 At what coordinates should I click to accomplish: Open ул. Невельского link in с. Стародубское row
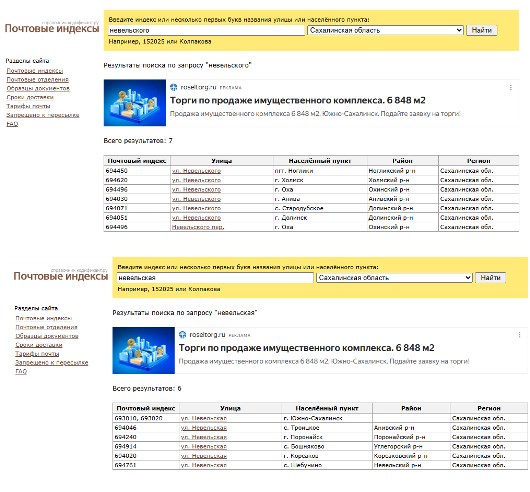tap(196, 208)
